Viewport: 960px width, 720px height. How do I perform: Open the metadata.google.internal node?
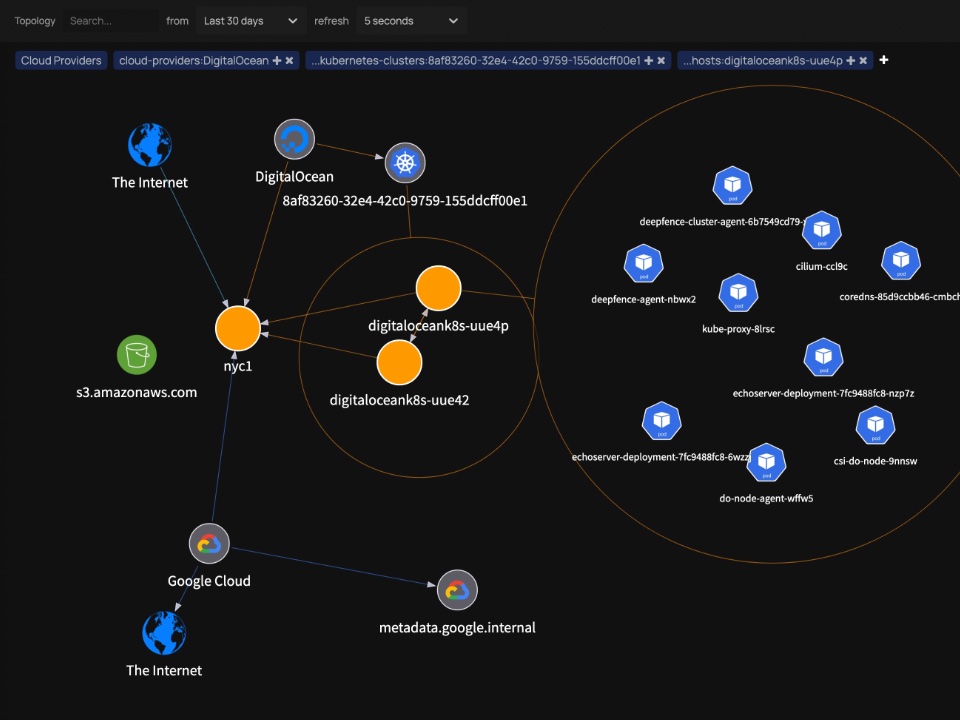[457, 590]
